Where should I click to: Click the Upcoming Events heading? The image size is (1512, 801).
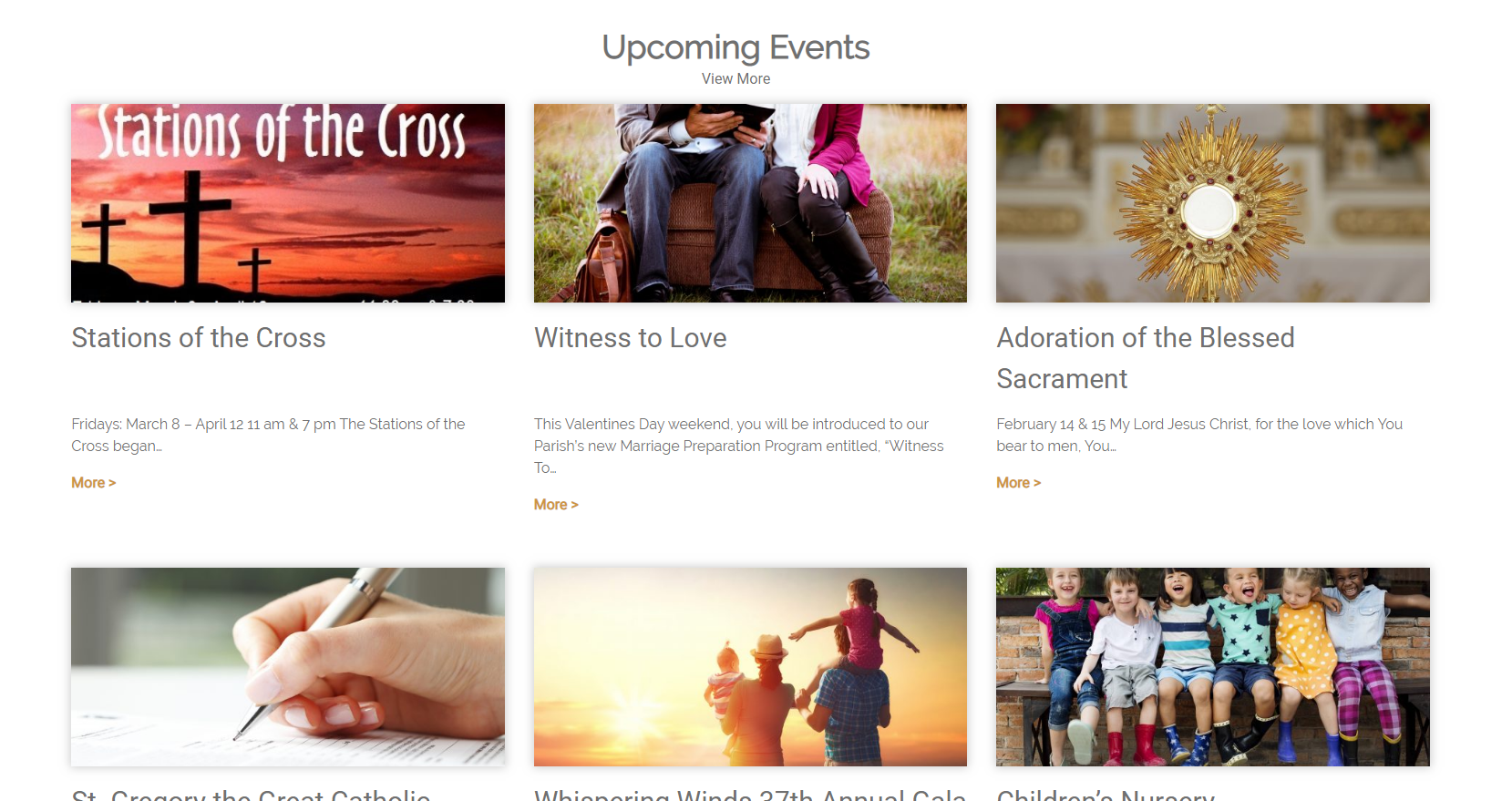click(x=735, y=47)
